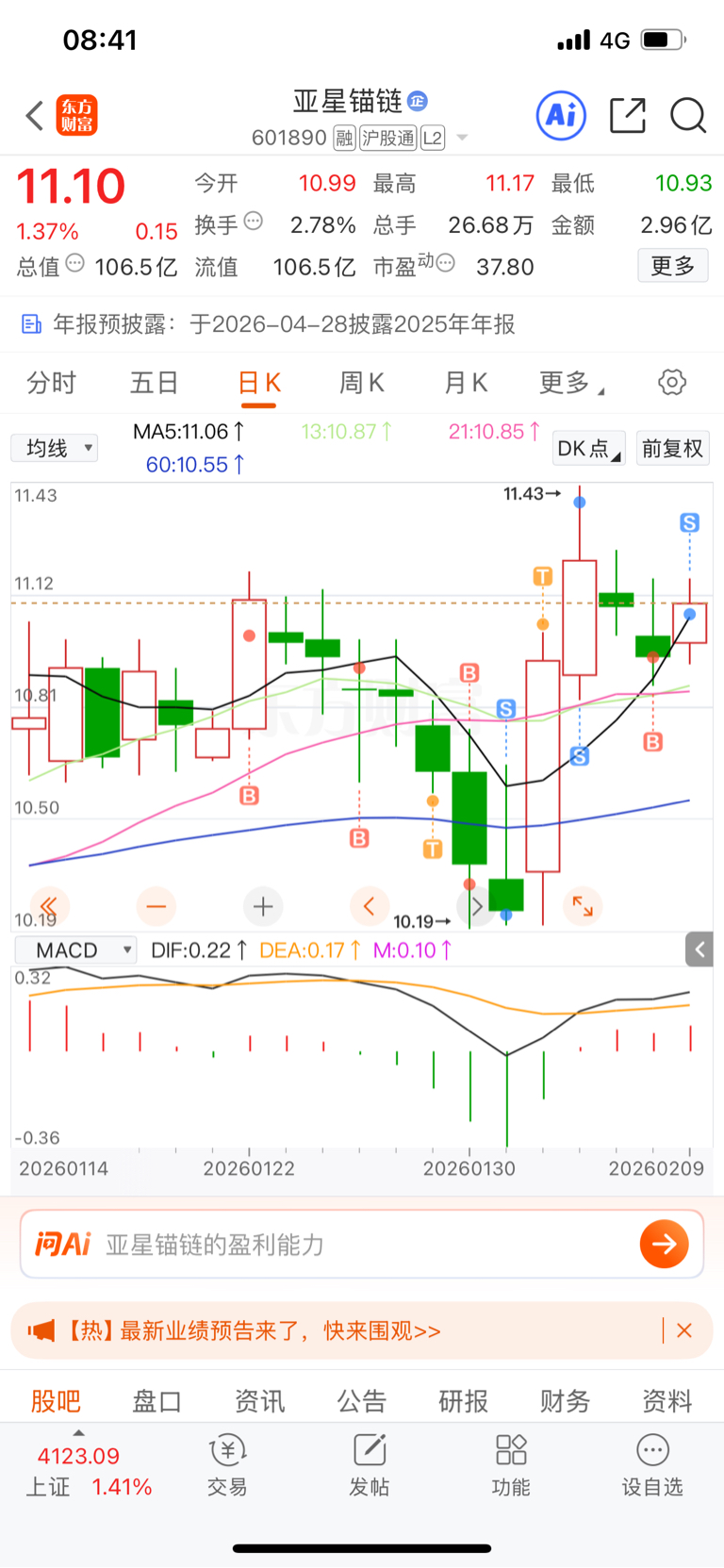This screenshot has height=1568, width=724.
Task: Collapse side panel gray arrow tab
Action: tap(699, 949)
